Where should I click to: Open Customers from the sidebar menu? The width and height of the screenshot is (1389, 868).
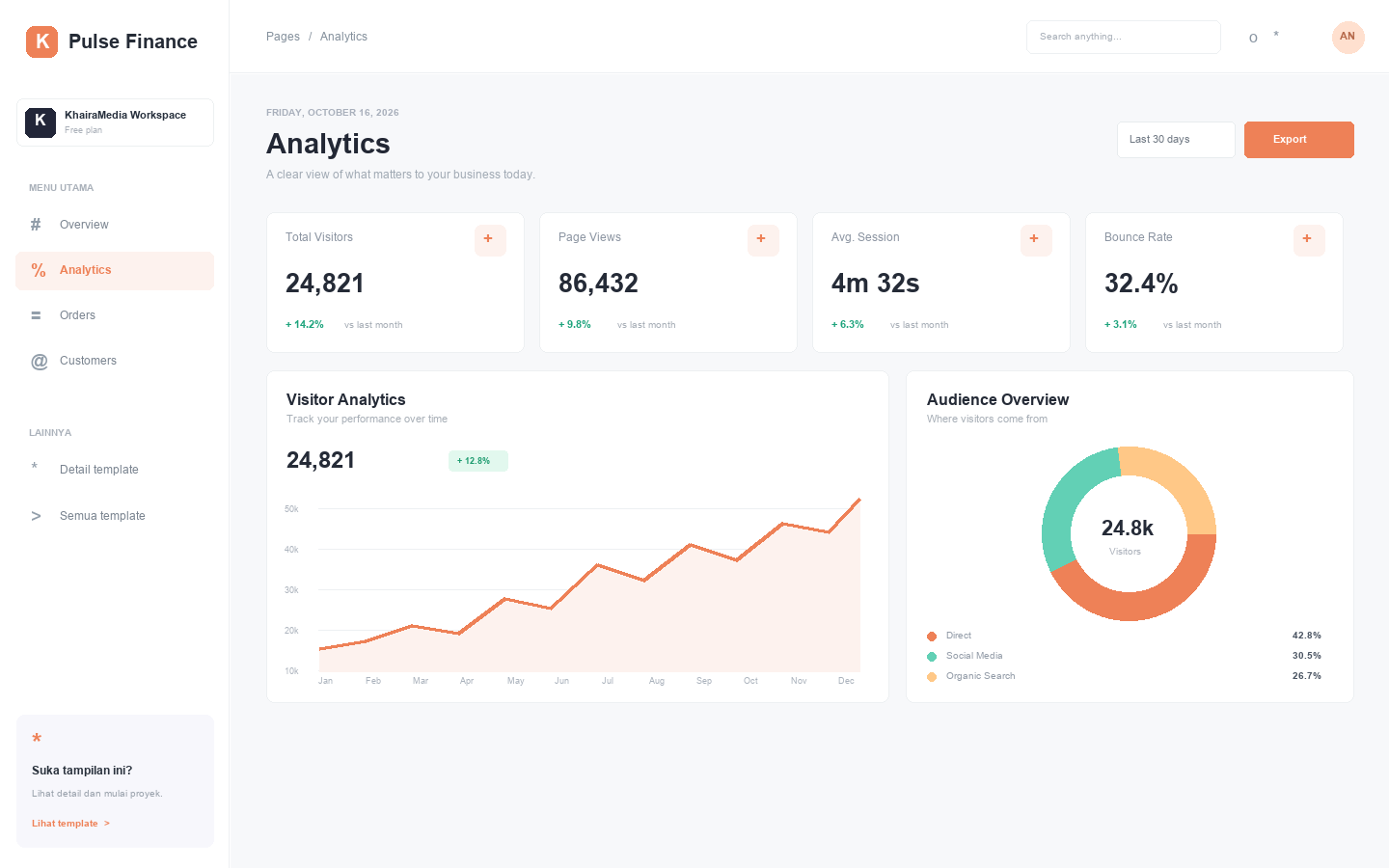[x=115, y=361]
